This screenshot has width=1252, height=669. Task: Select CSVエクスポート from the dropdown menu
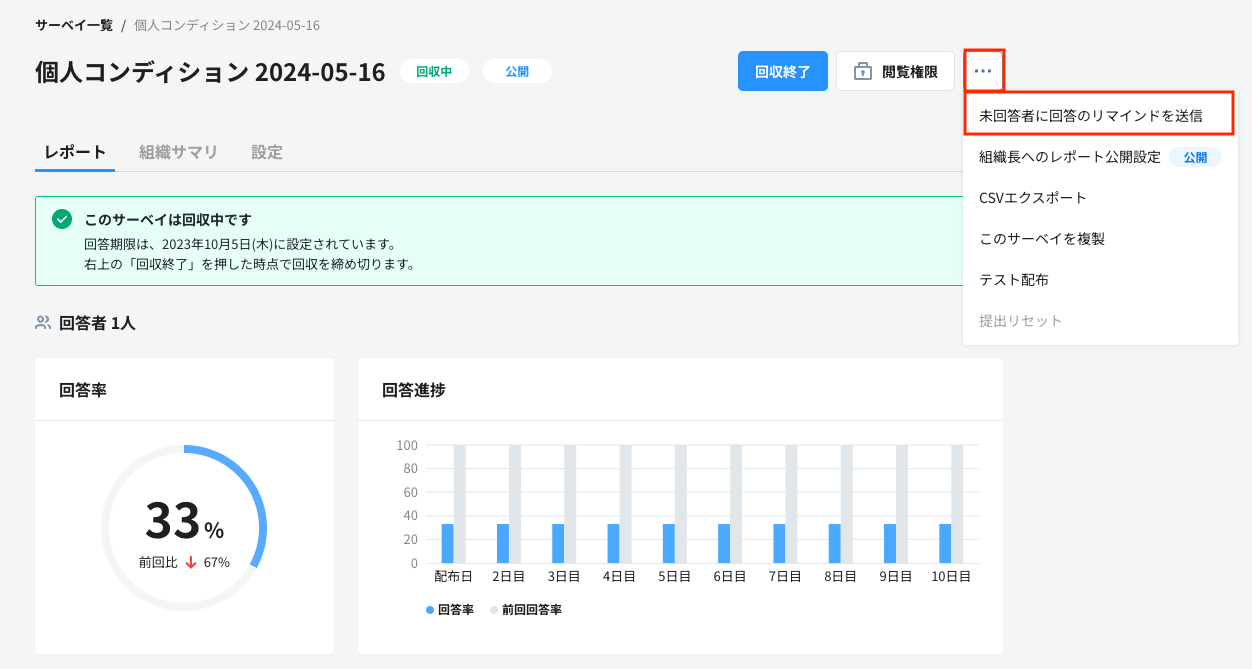pyautogui.click(x=1033, y=198)
